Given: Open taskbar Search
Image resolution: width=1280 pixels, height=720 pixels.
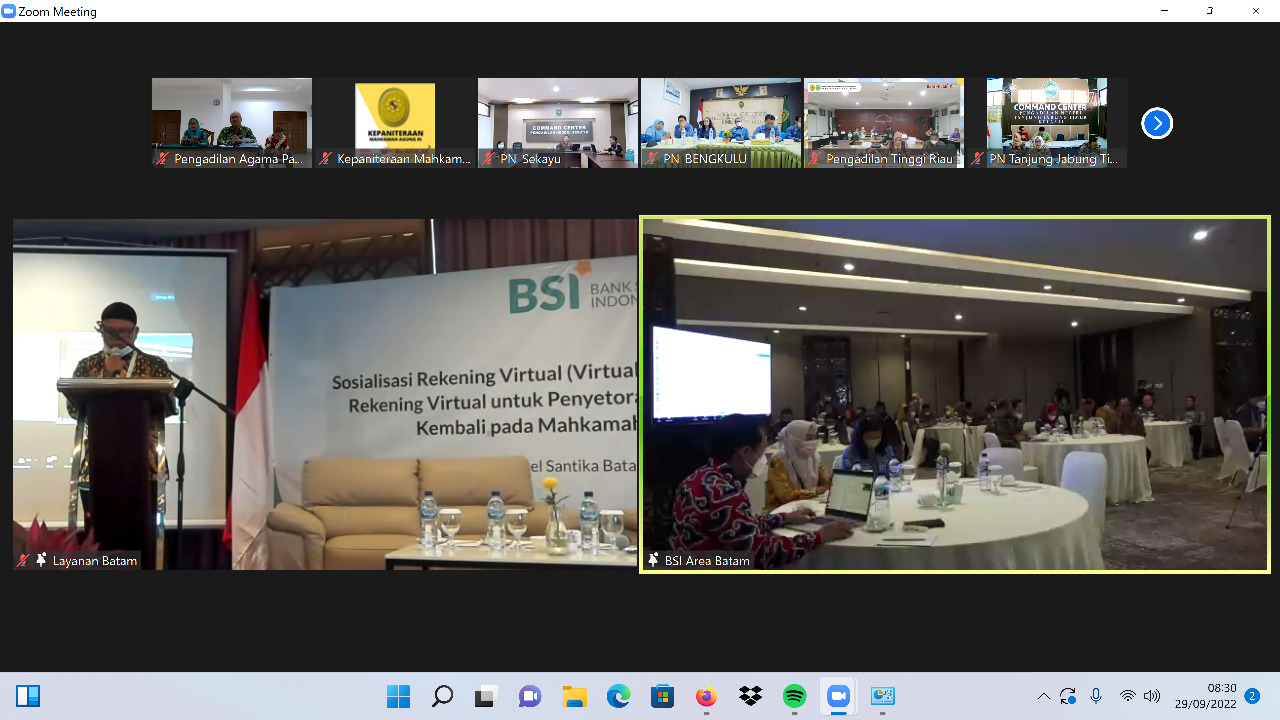Looking at the screenshot, I should 442,696.
